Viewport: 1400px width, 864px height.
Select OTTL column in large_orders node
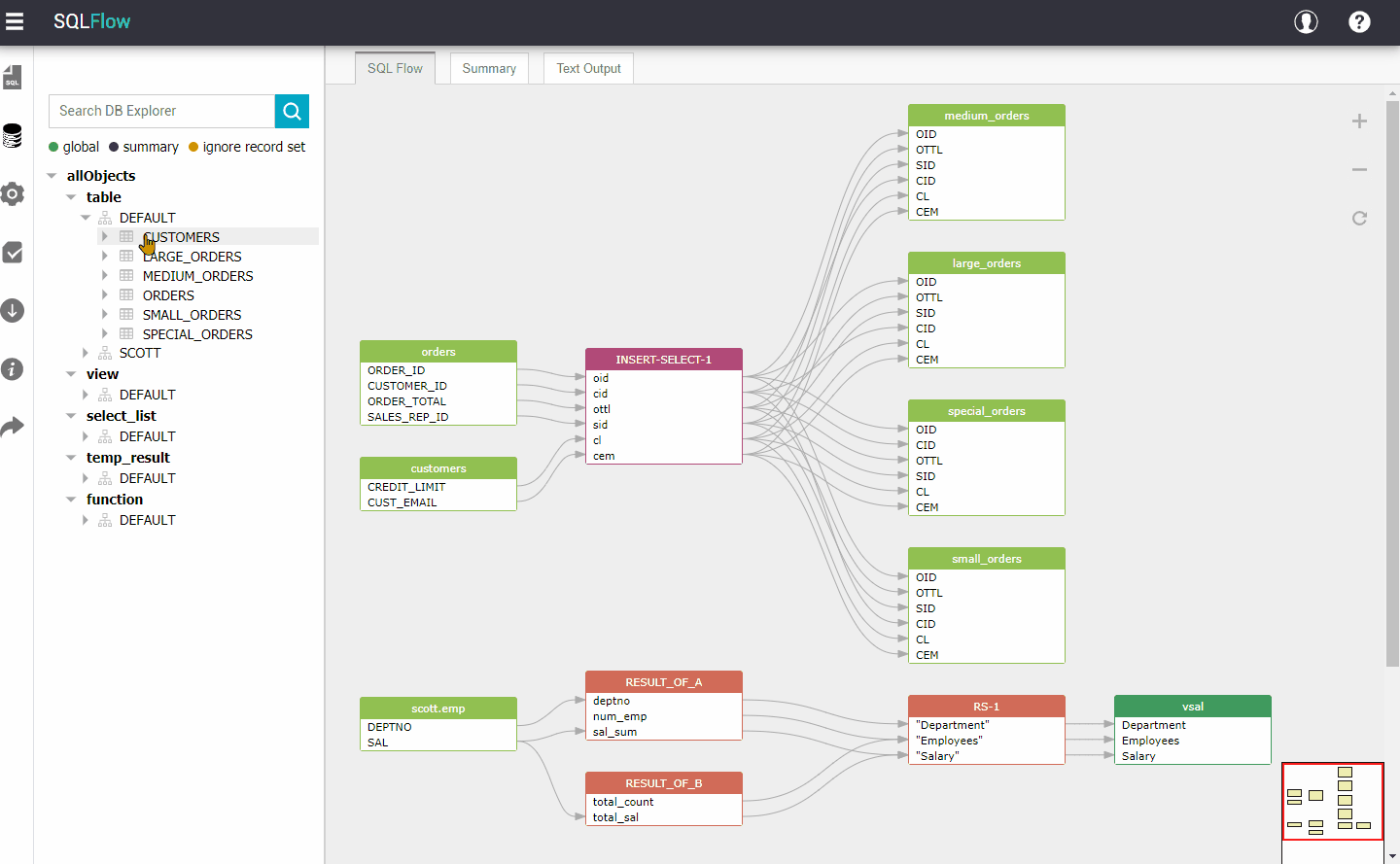tap(929, 297)
